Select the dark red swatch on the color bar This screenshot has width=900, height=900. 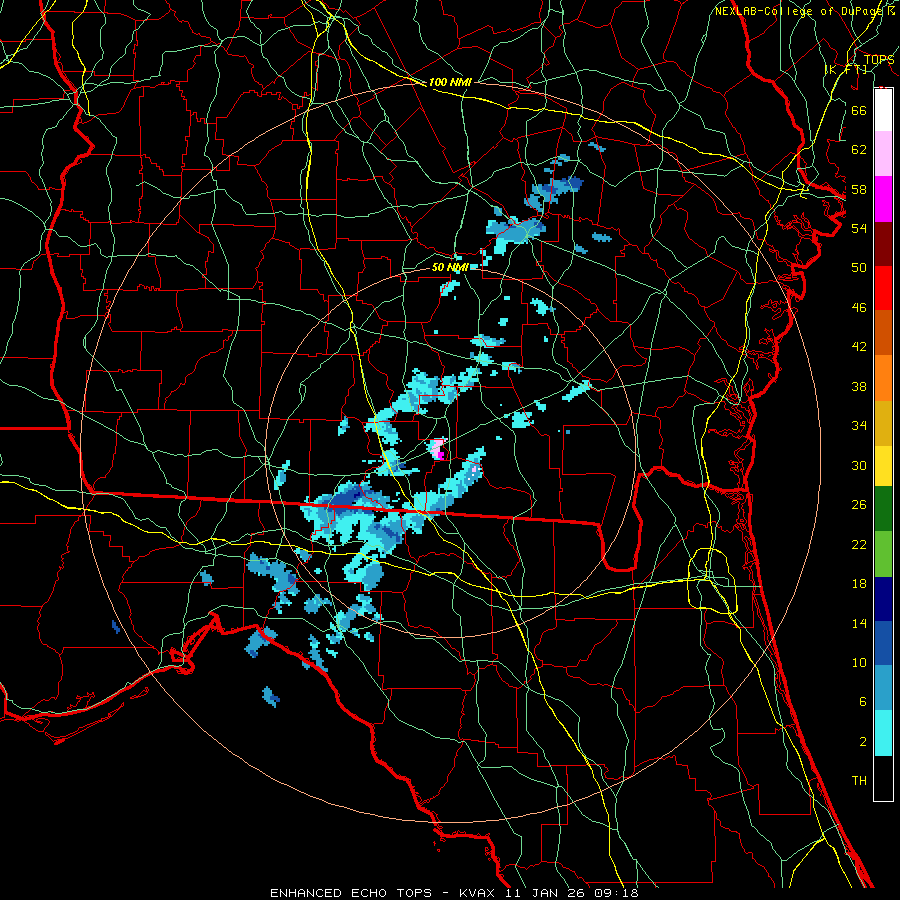coord(883,244)
